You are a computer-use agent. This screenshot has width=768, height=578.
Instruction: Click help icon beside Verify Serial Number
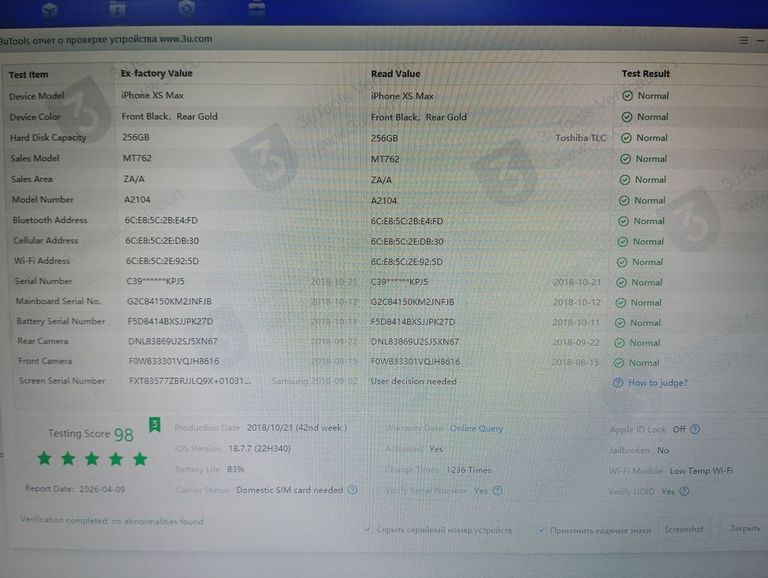tap(497, 491)
